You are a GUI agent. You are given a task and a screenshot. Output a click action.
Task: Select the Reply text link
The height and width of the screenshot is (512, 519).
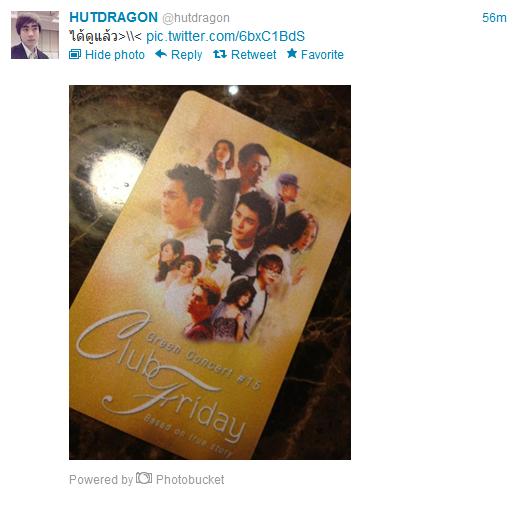(x=186, y=55)
